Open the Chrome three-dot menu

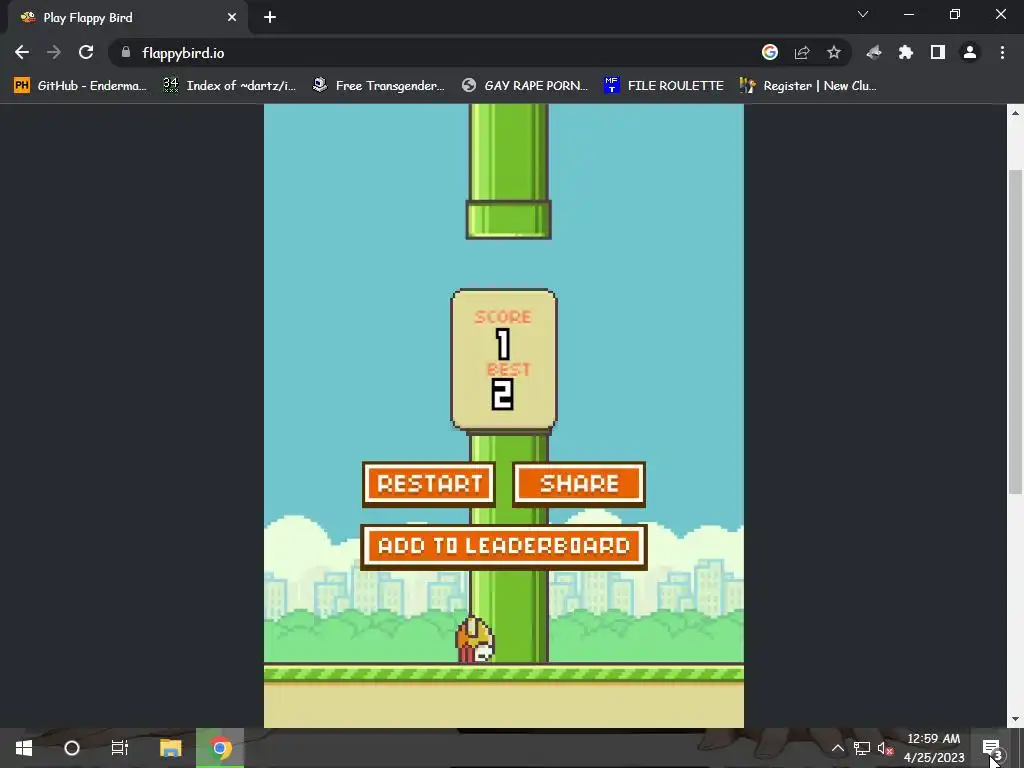1002,52
